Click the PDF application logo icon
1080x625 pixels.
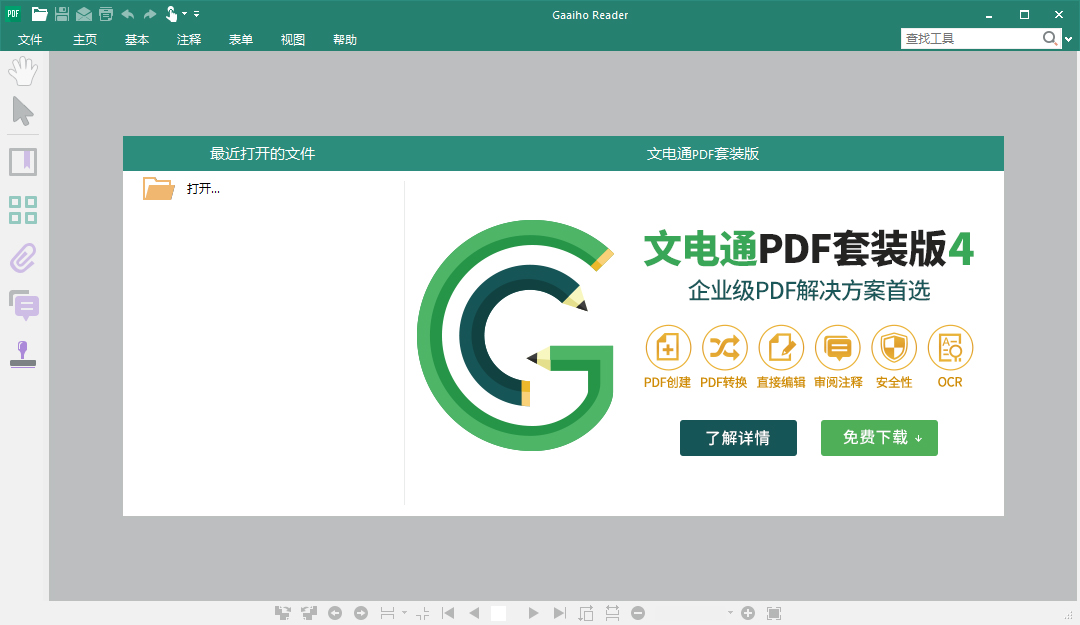click(13, 14)
